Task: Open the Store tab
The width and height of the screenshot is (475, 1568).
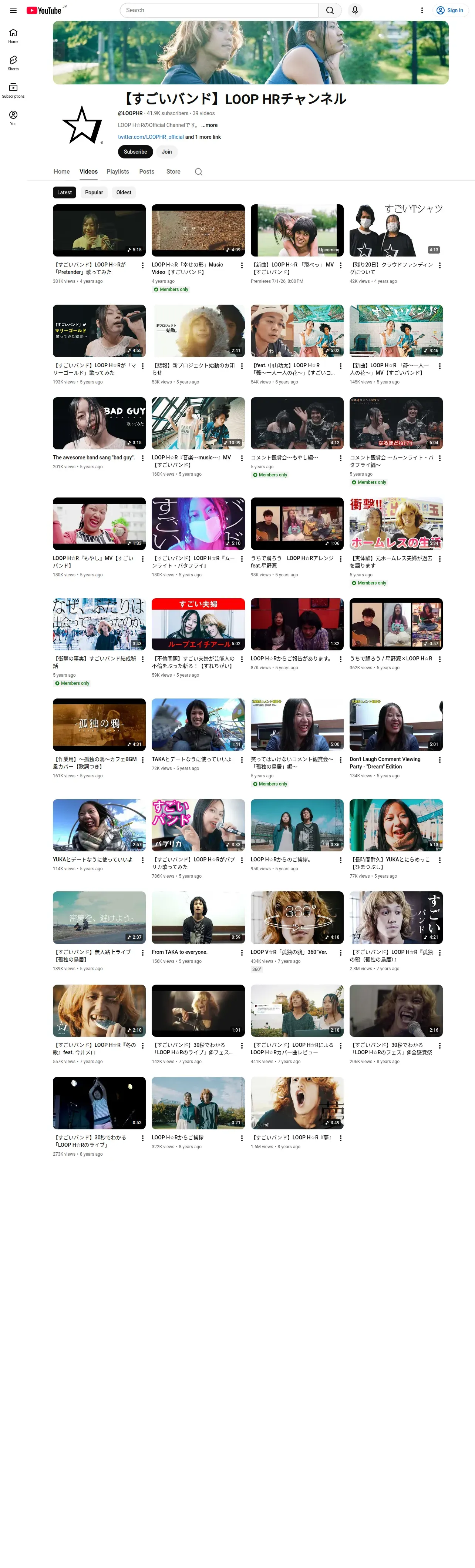Action: click(x=174, y=172)
